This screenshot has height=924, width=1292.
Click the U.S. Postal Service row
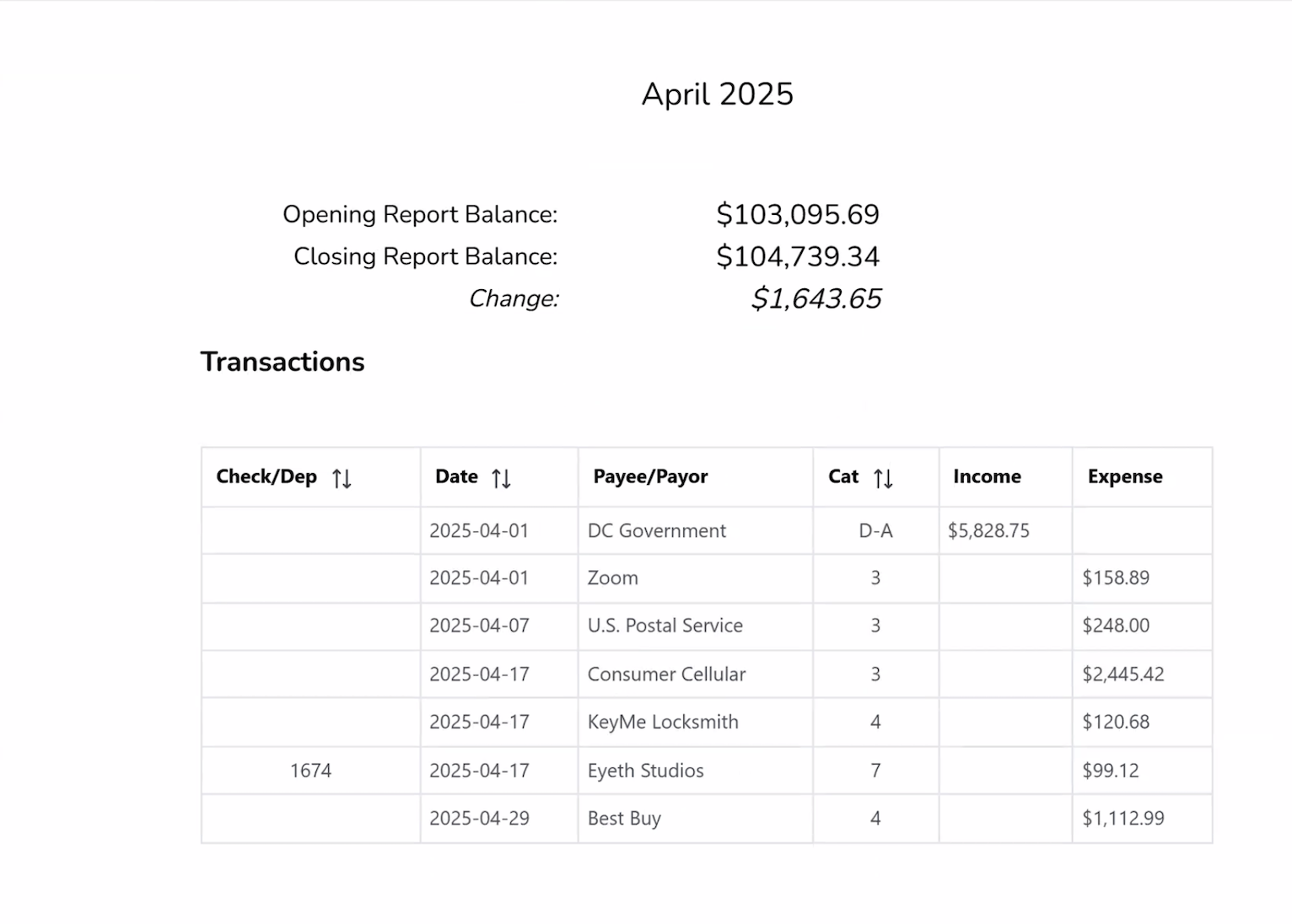pos(665,626)
